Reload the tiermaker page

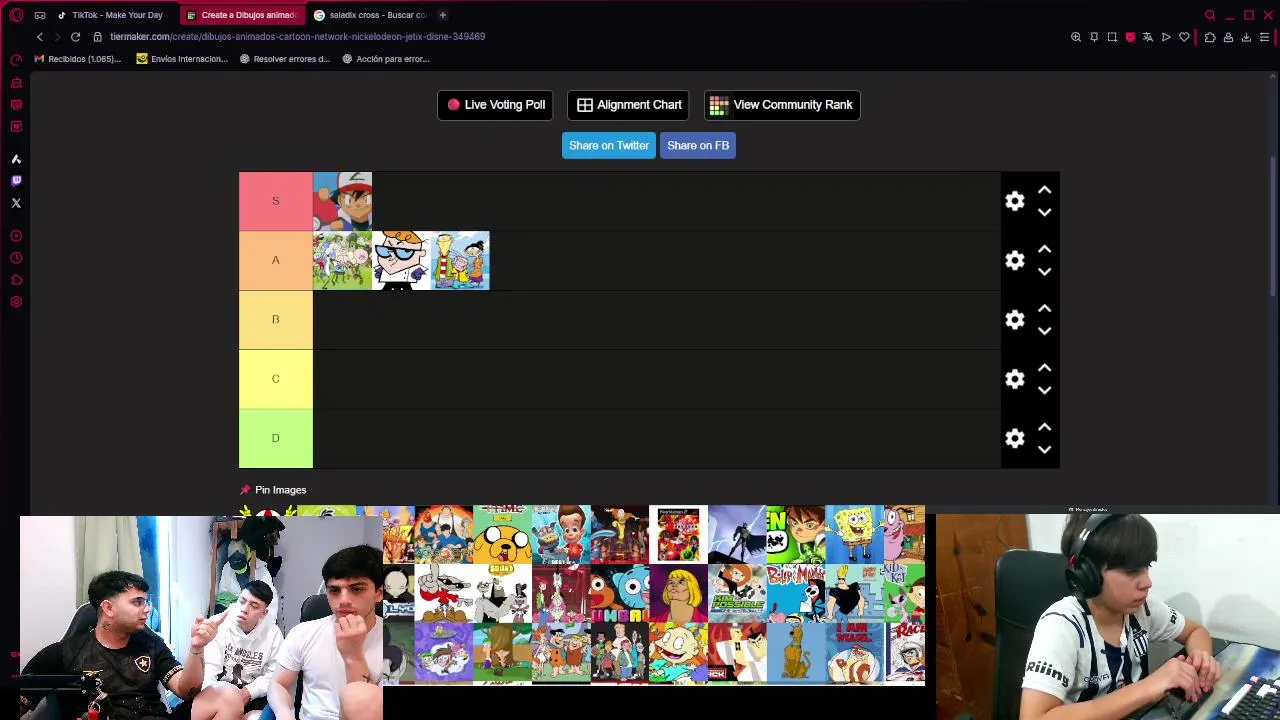[75, 37]
